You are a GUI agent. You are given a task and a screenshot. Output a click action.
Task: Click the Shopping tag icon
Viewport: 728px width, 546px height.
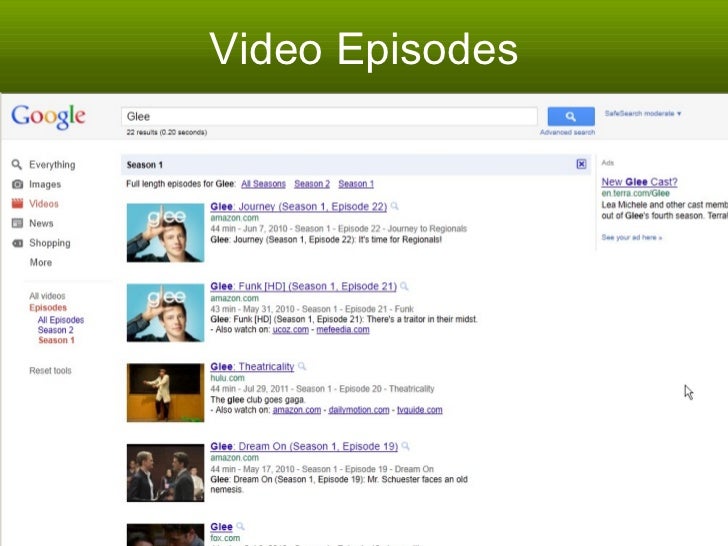(x=17, y=243)
